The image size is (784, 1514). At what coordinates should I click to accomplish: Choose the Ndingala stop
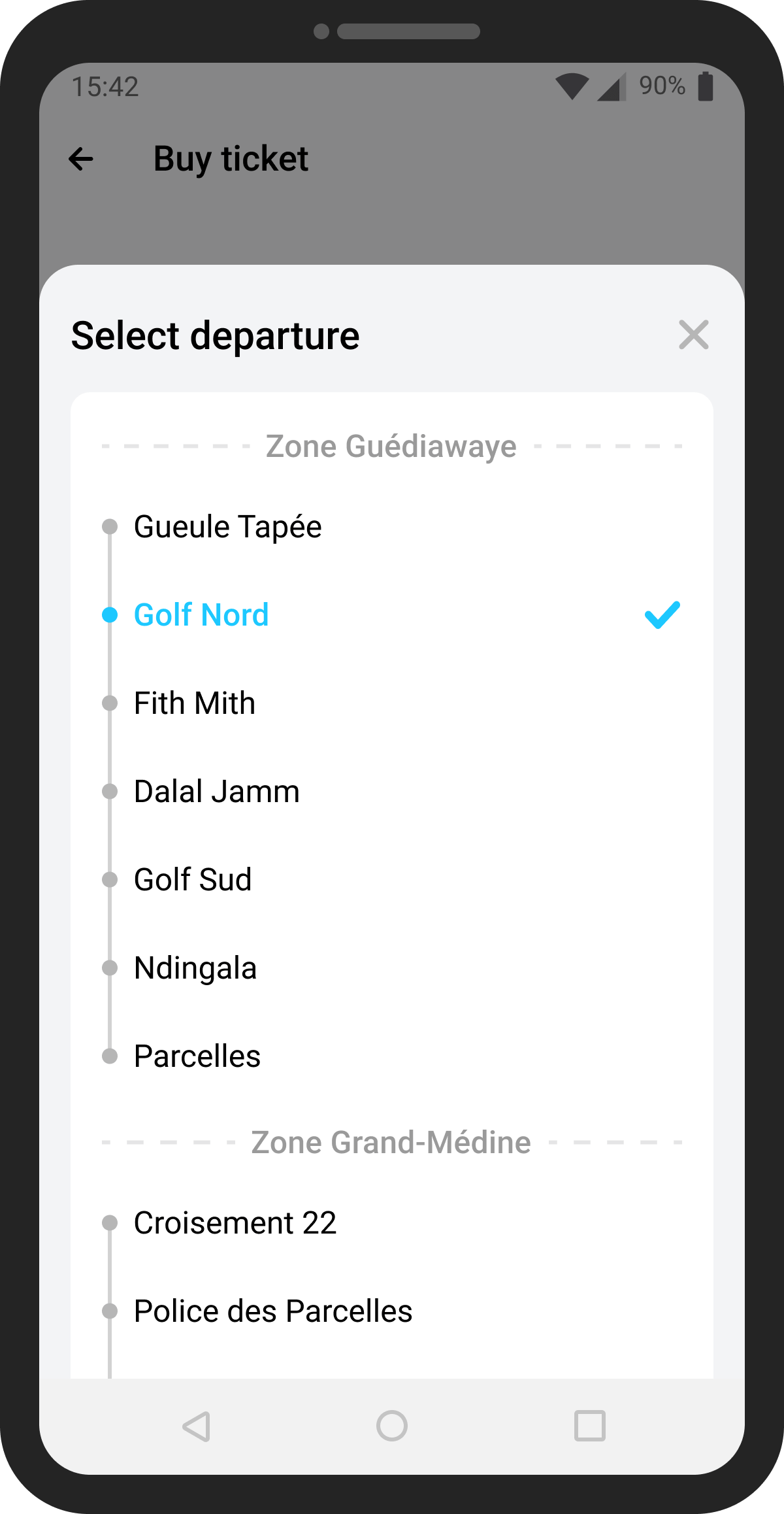coord(195,968)
